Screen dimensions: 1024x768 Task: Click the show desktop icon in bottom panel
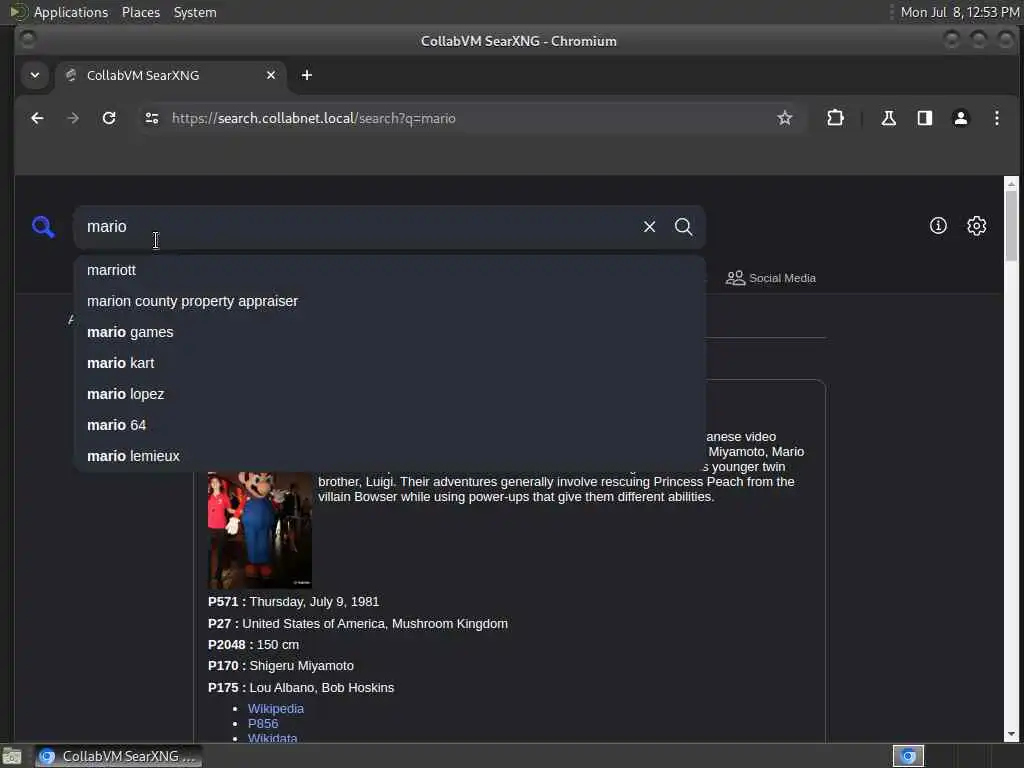[12, 757]
